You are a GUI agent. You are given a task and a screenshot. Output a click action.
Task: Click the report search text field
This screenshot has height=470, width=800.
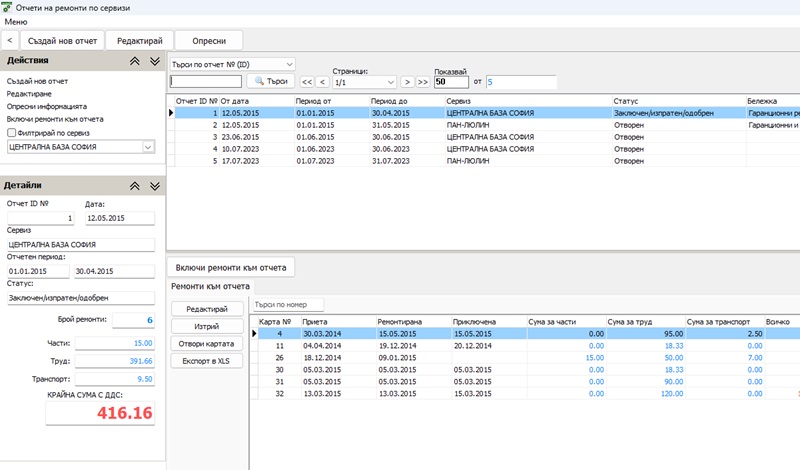point(206,82)
